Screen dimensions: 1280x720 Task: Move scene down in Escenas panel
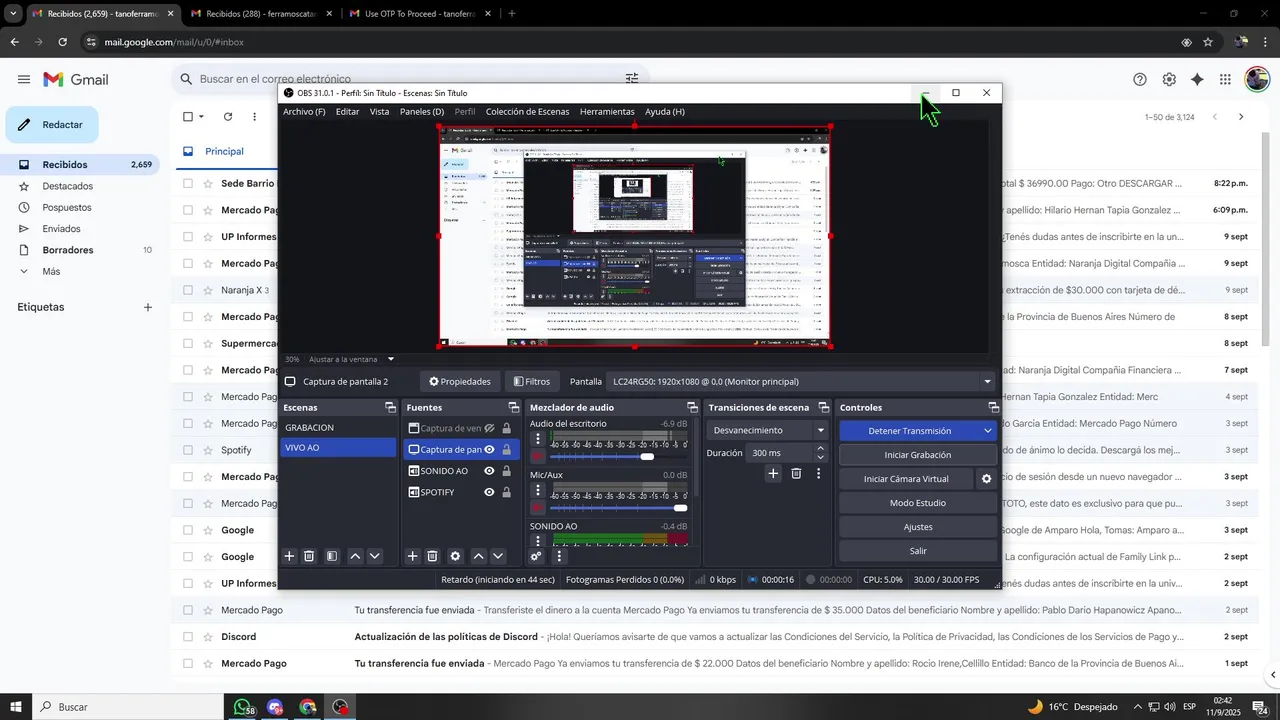pyautogui.click(x=375, y=556)
